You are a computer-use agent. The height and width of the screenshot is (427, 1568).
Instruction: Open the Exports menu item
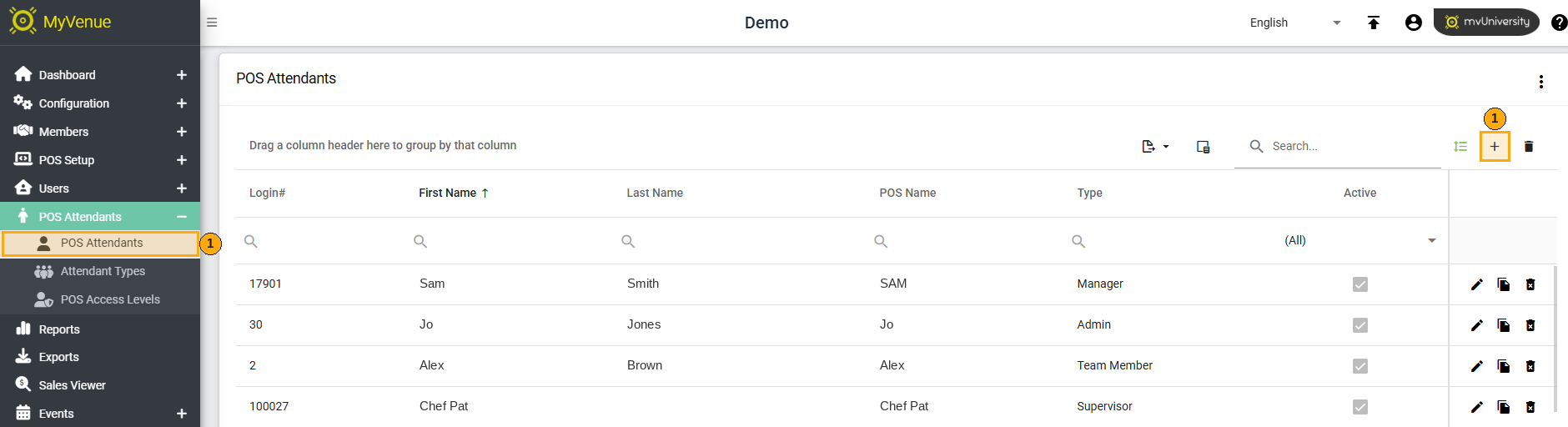coord(100,357)
